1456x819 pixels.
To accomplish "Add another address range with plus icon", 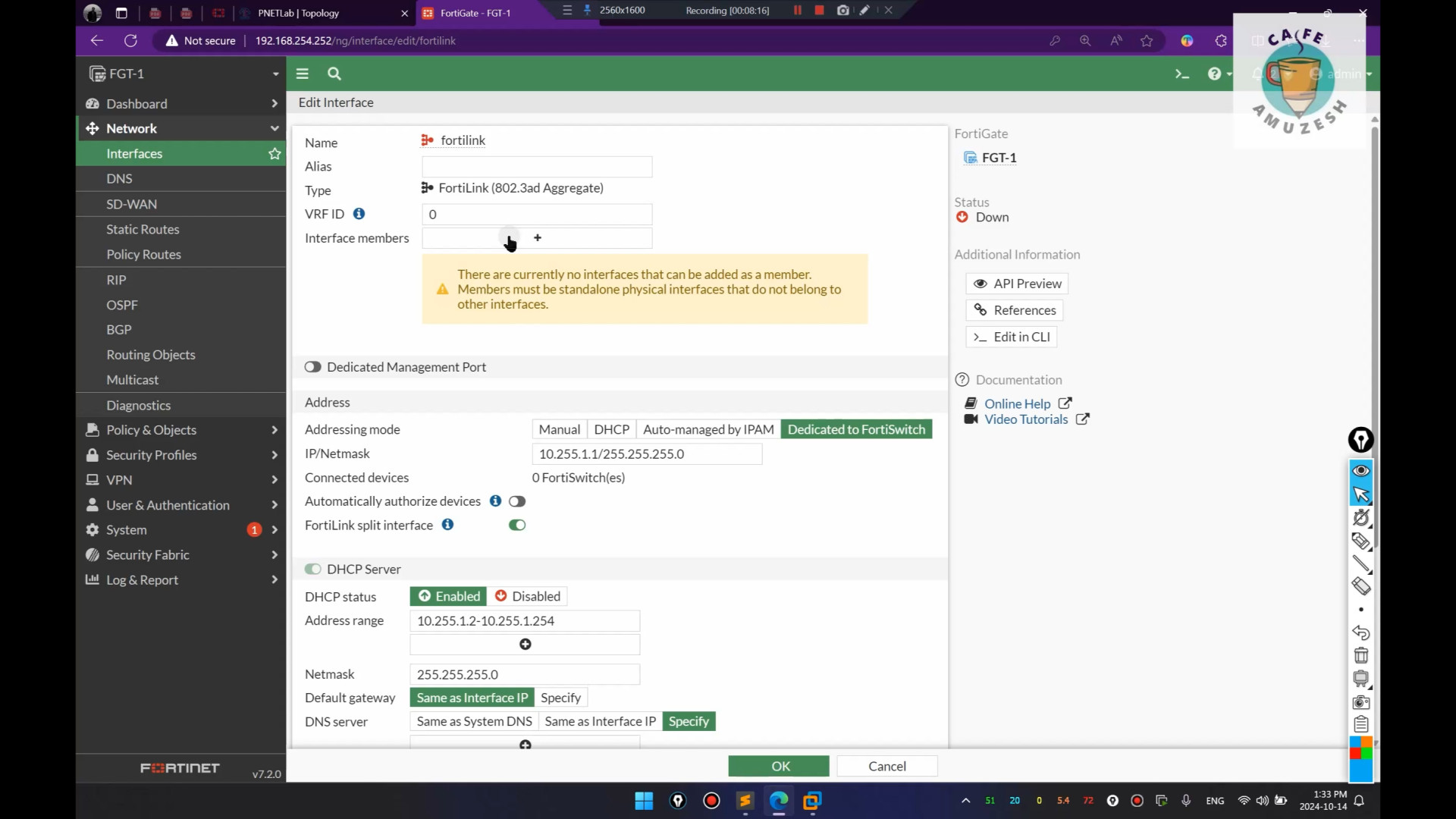I will point(525,645).
